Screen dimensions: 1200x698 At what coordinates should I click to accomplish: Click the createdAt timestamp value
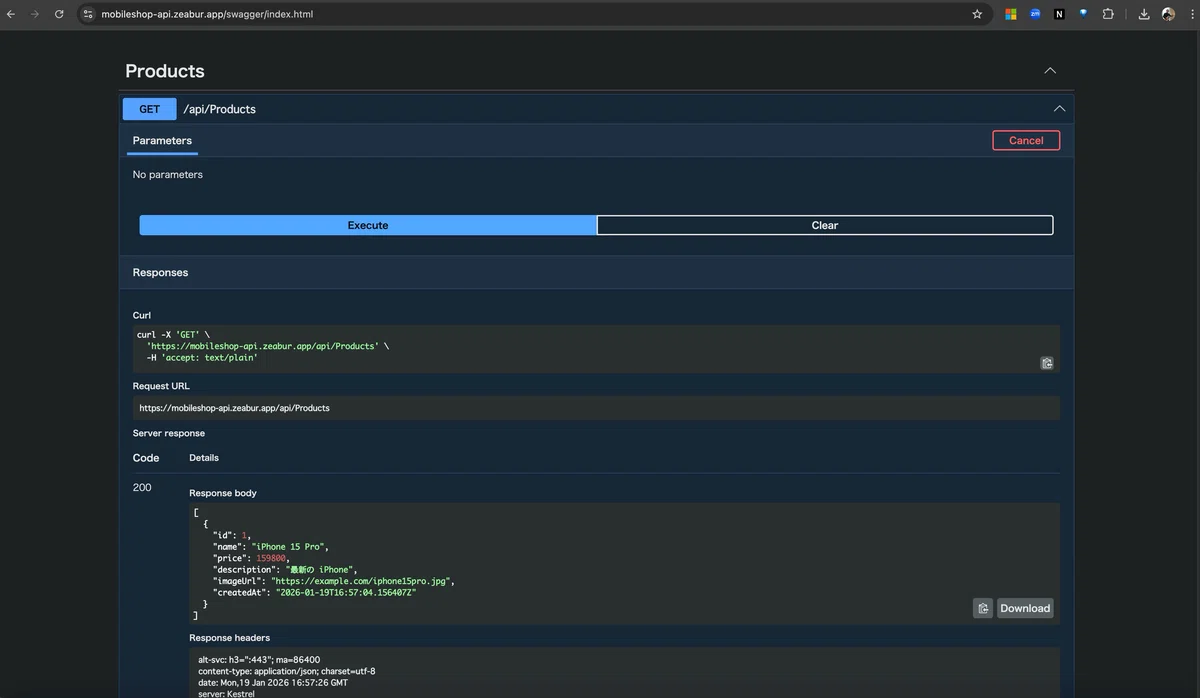346,592
